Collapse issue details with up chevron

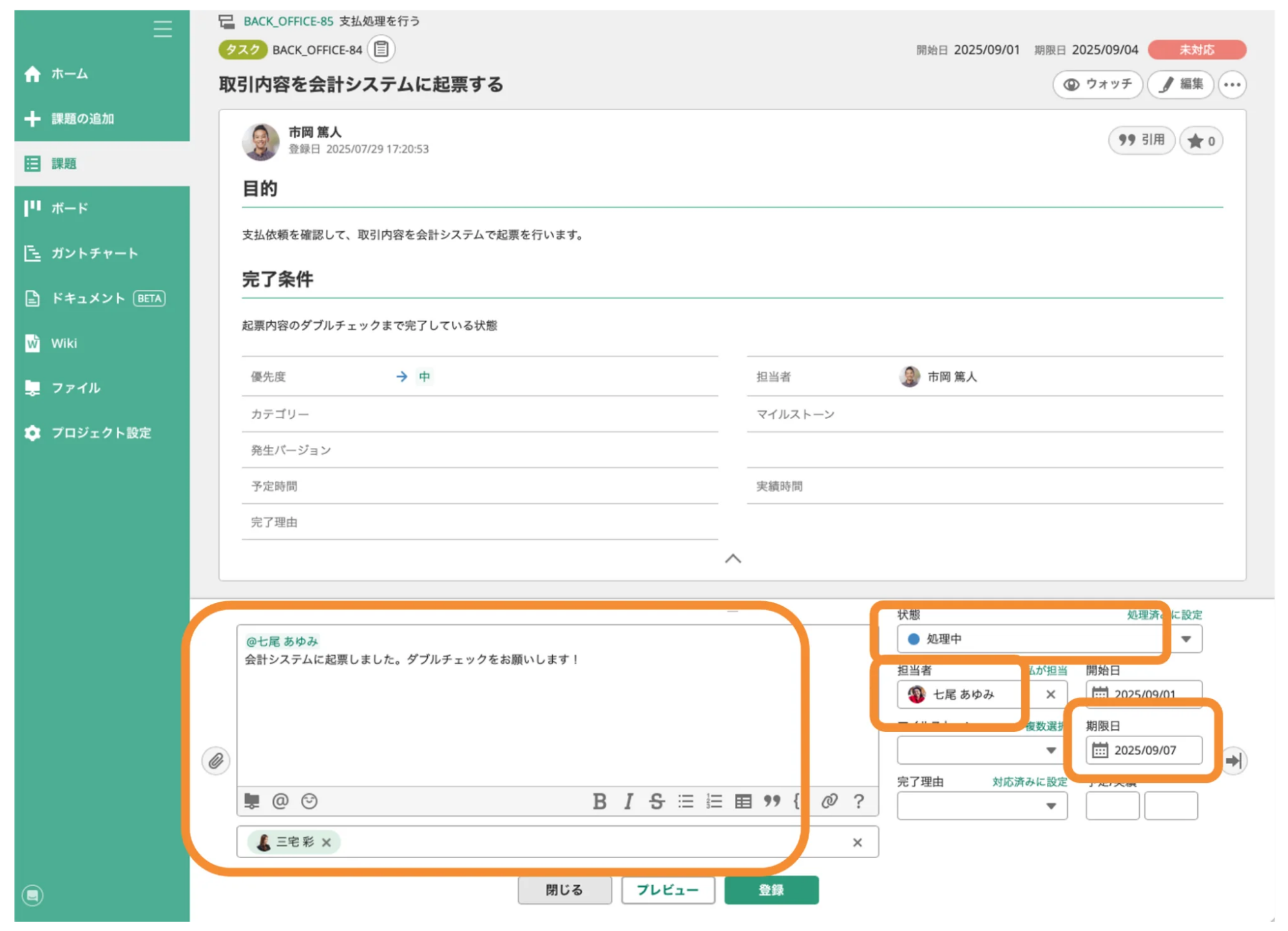[733, 559]
